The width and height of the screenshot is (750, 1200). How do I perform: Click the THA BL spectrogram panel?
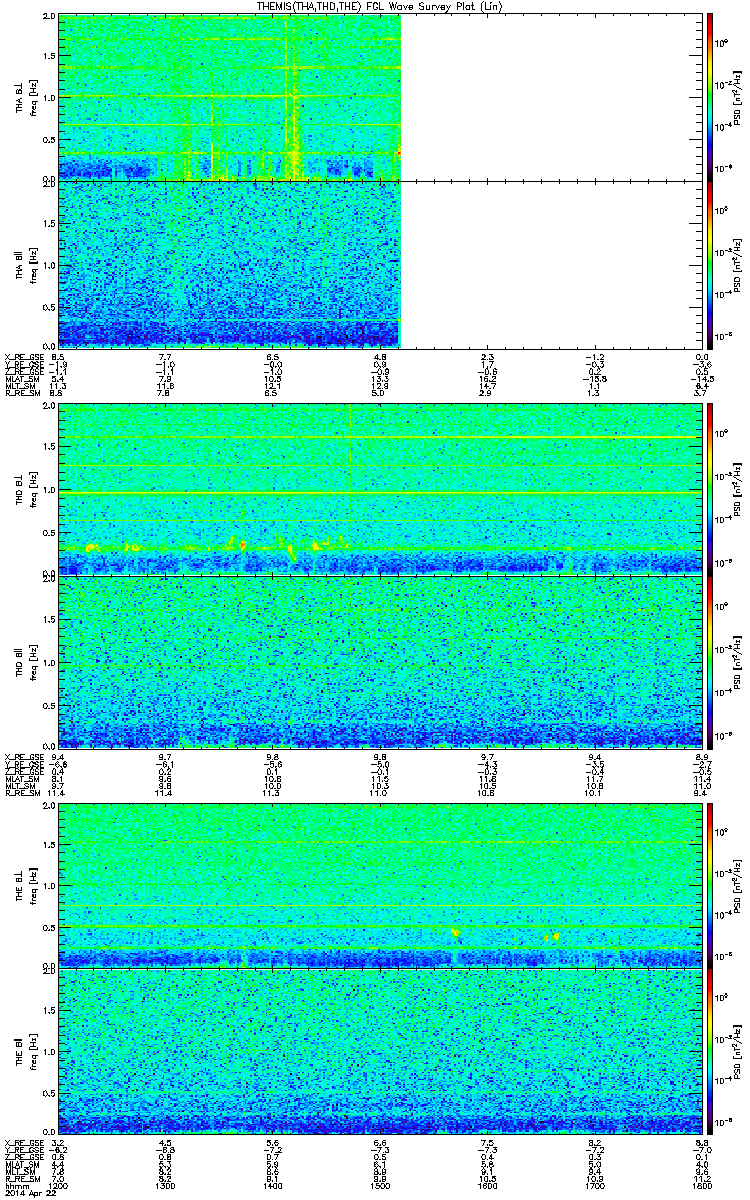pos(380,97)
